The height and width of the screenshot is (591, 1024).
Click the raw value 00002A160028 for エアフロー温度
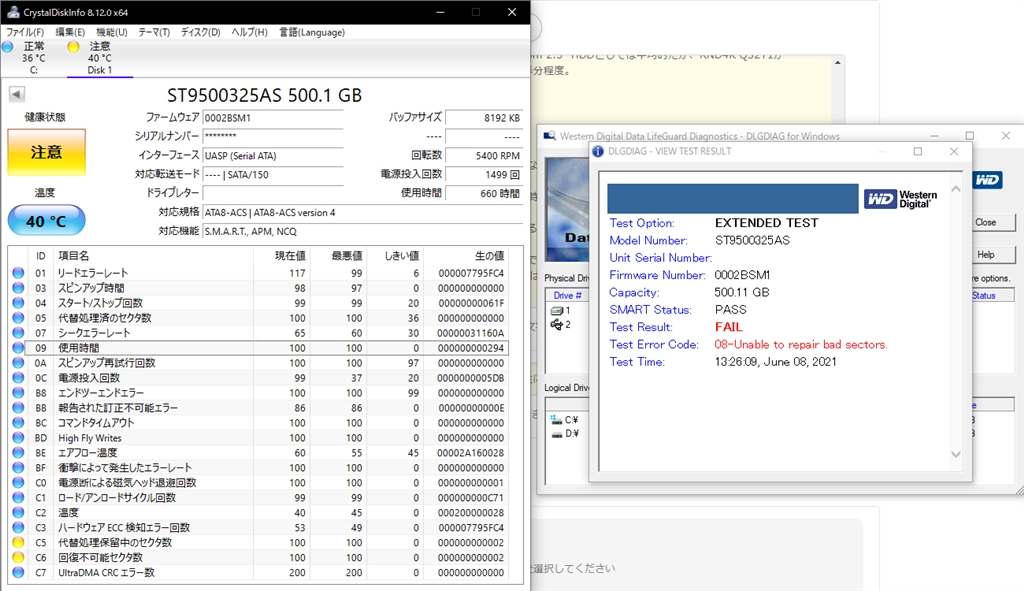(471, 453)
